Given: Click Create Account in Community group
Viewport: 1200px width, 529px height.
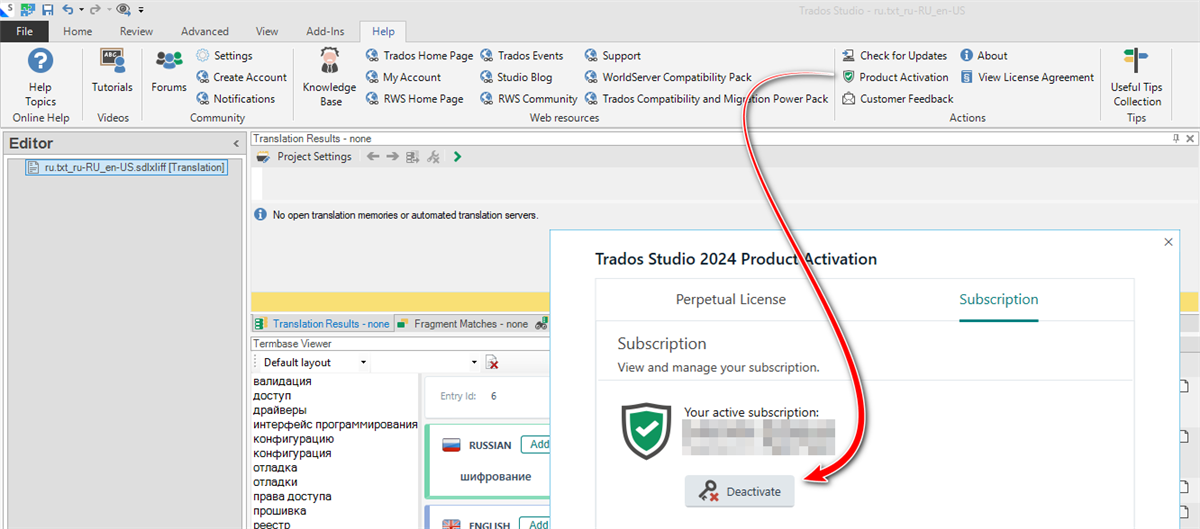Looking at the screenshot, I should click(x=241, y=77).
